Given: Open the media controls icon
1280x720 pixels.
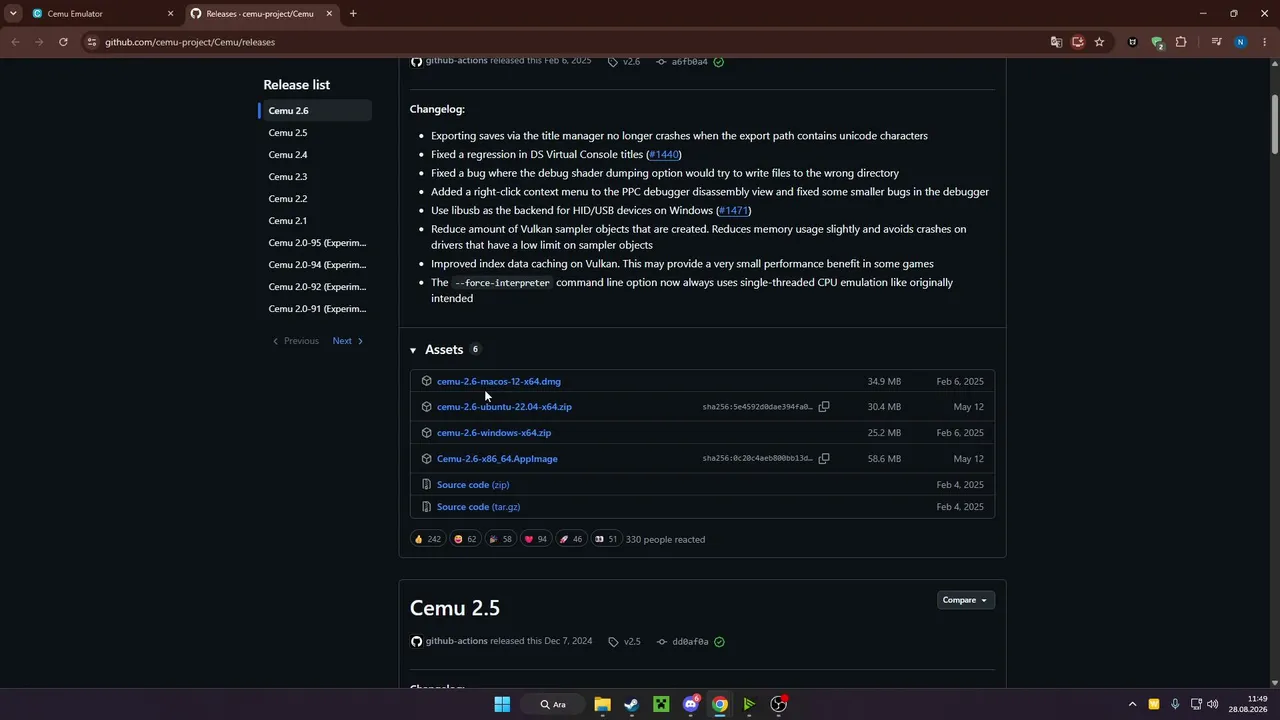Looking at the screenshot, I should [x=1216, y=42].
